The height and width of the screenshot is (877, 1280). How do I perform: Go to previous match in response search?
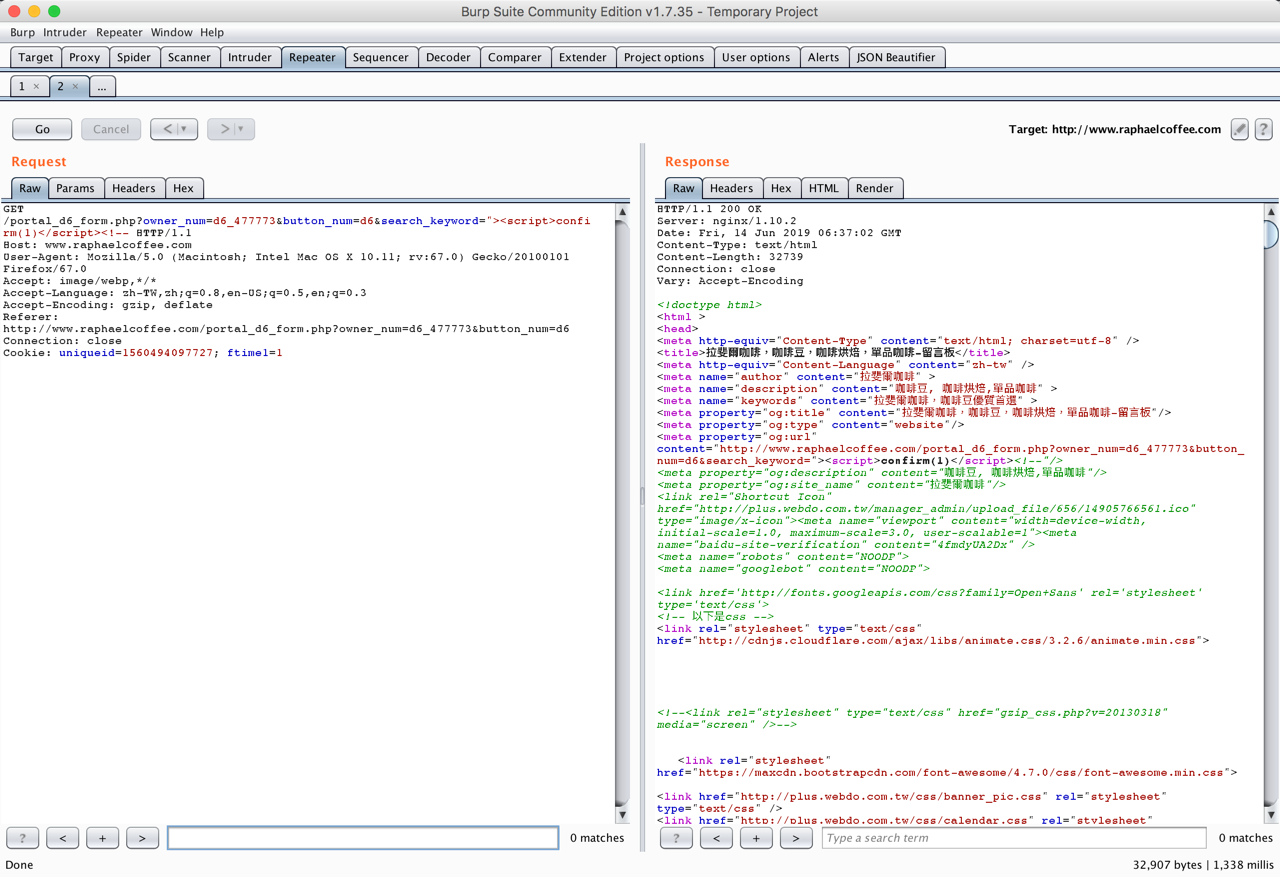pyautogui.click(x=716, y=838)
